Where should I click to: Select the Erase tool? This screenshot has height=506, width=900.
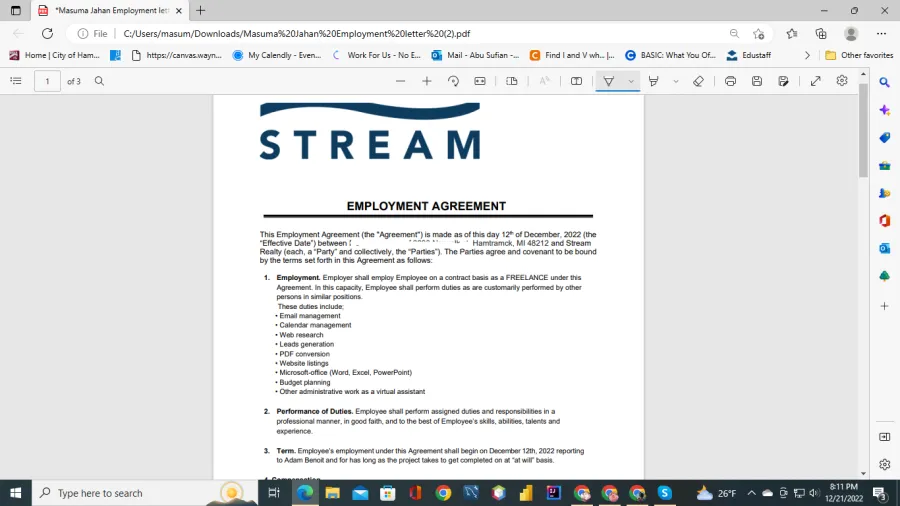(698, 81)
